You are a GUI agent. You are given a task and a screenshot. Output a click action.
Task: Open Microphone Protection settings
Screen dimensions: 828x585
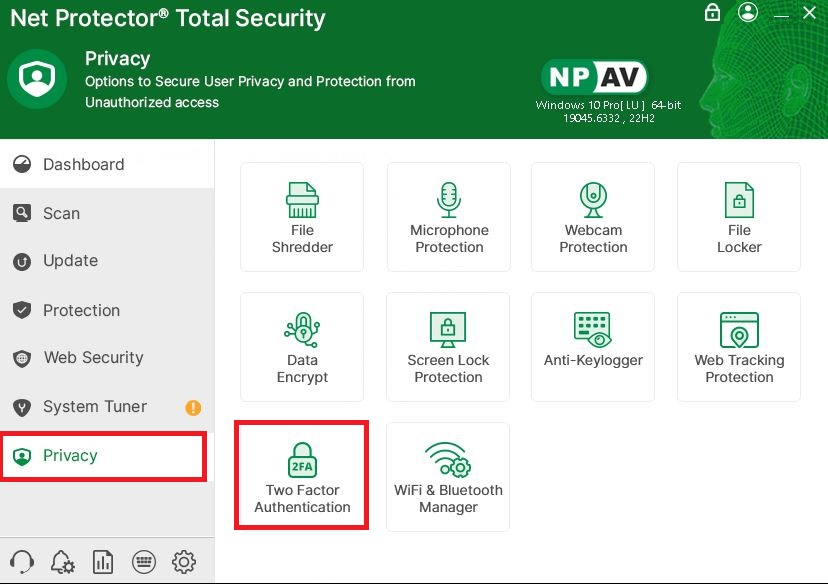[x=449, y=217]
